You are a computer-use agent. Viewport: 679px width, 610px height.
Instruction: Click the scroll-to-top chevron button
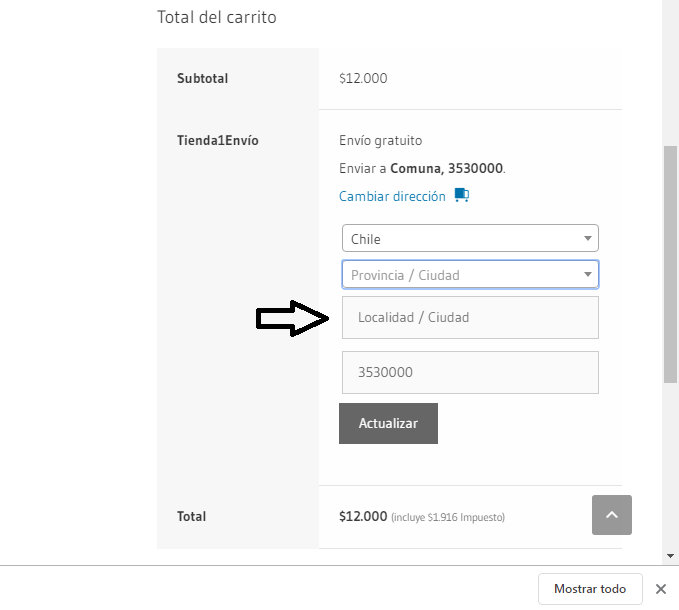tap(611, 515)
